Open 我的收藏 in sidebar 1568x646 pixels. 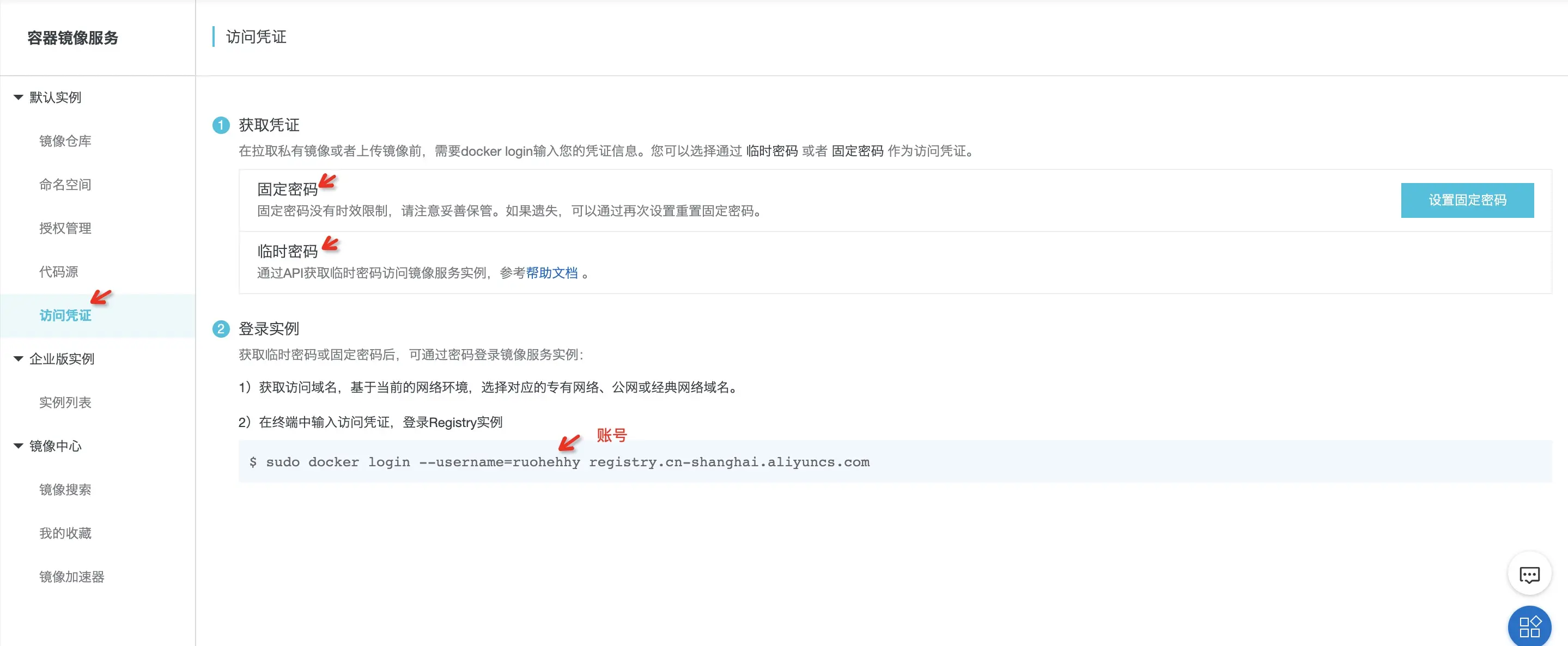[x=65, y=533]
